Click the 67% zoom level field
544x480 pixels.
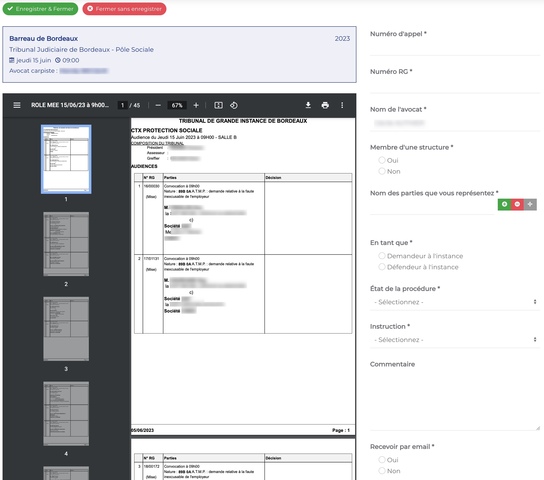click(x=177, y=105)
